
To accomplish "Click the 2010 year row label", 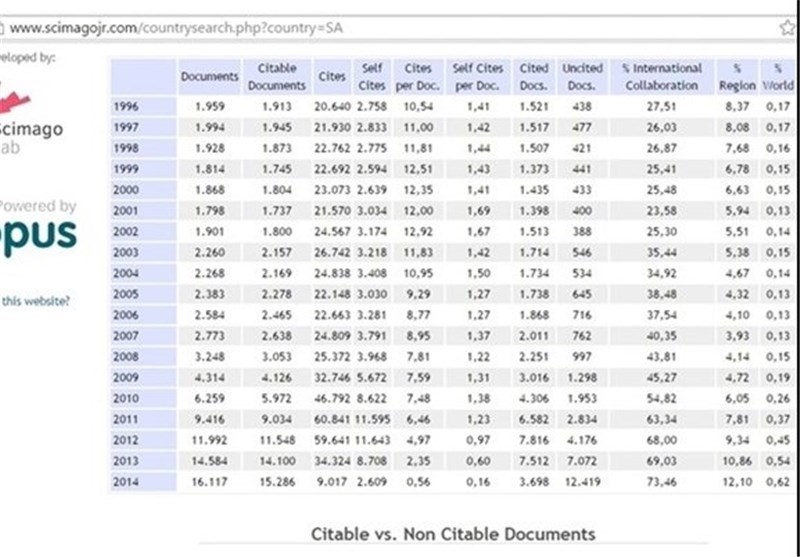I will point(126,398).
